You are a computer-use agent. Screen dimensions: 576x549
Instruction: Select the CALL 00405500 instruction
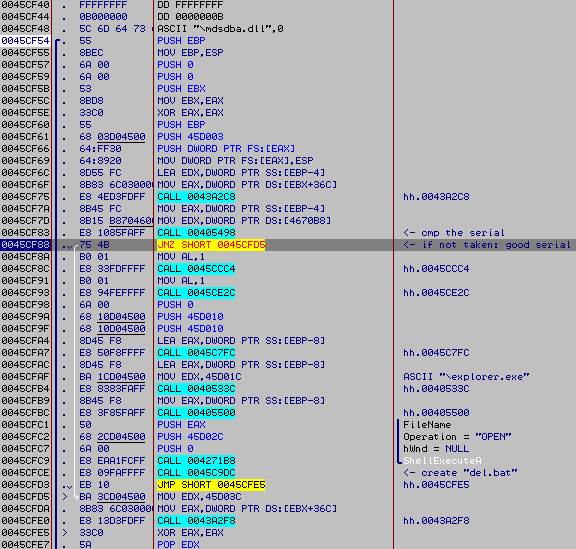(196, 413)
